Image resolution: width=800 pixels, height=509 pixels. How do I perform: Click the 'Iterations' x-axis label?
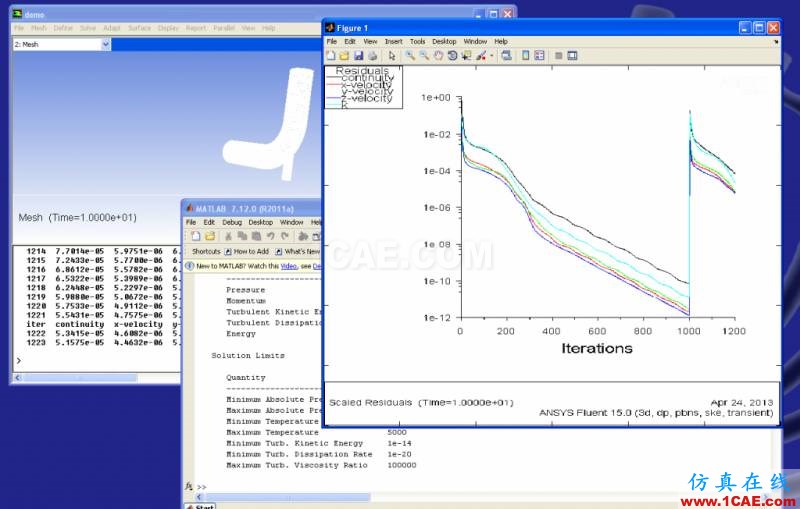pos(597,348)
